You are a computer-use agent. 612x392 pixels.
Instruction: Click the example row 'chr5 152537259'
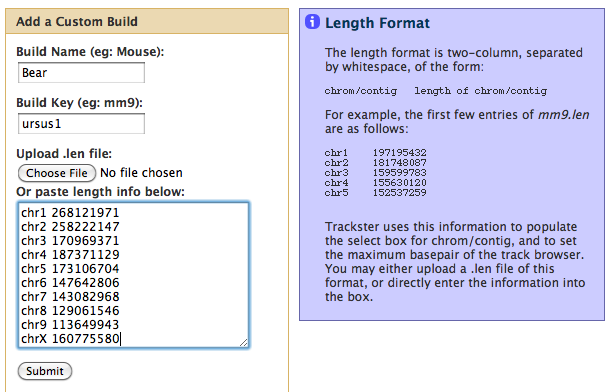tap(375, 193)
